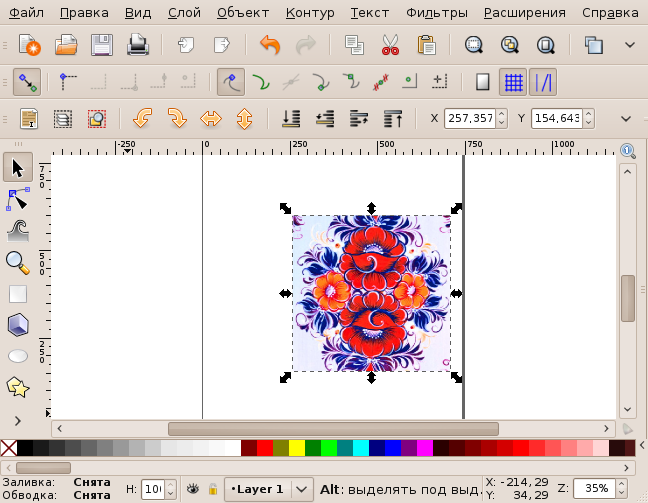
Task: Expand tool controls bar overflow chevron
Action: [626, 119]
